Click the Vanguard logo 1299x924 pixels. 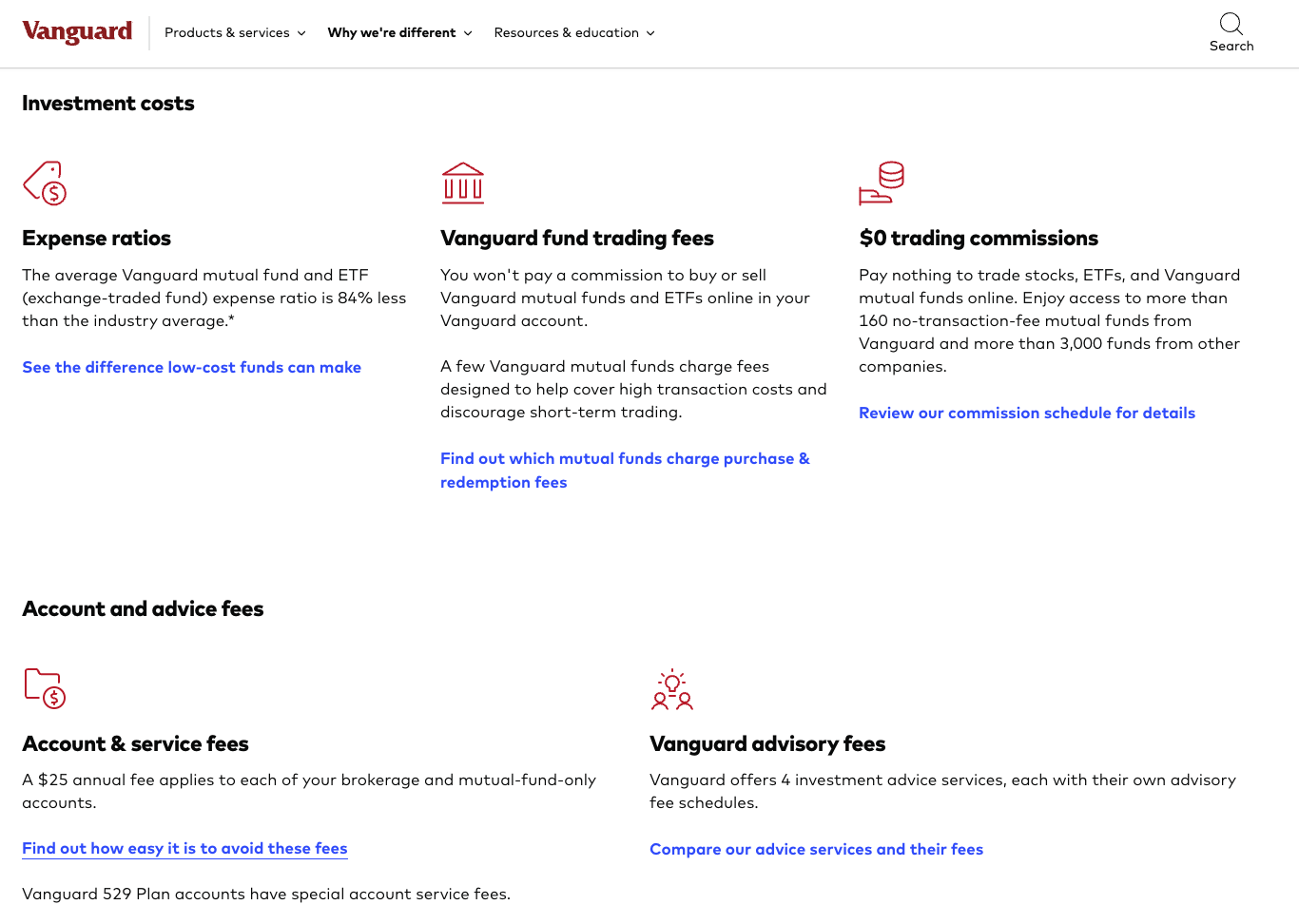77,31
